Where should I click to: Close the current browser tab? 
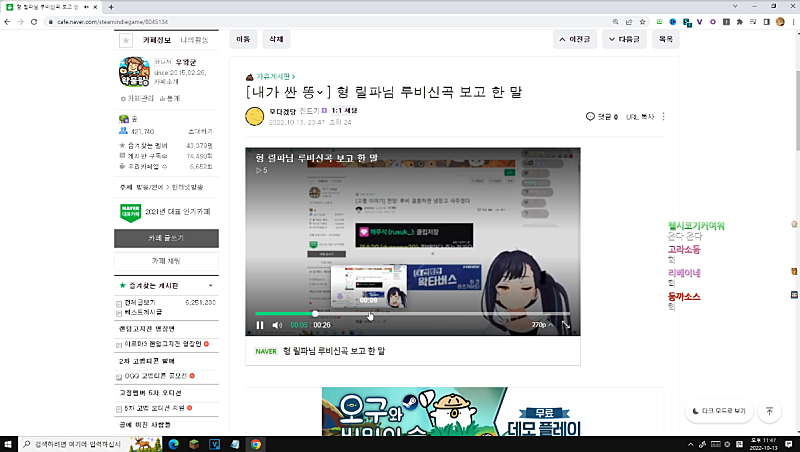point(95,7)
